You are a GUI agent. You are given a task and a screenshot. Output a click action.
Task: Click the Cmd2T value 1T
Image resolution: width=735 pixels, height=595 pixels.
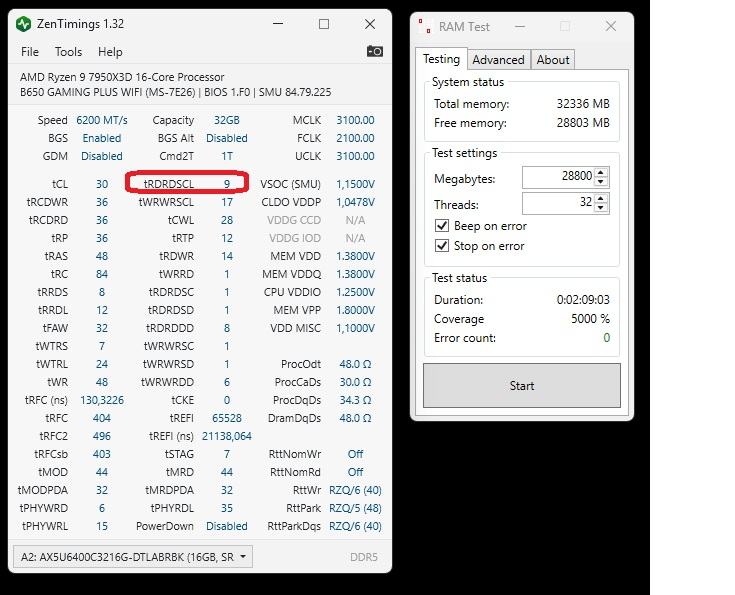point(227,156)
